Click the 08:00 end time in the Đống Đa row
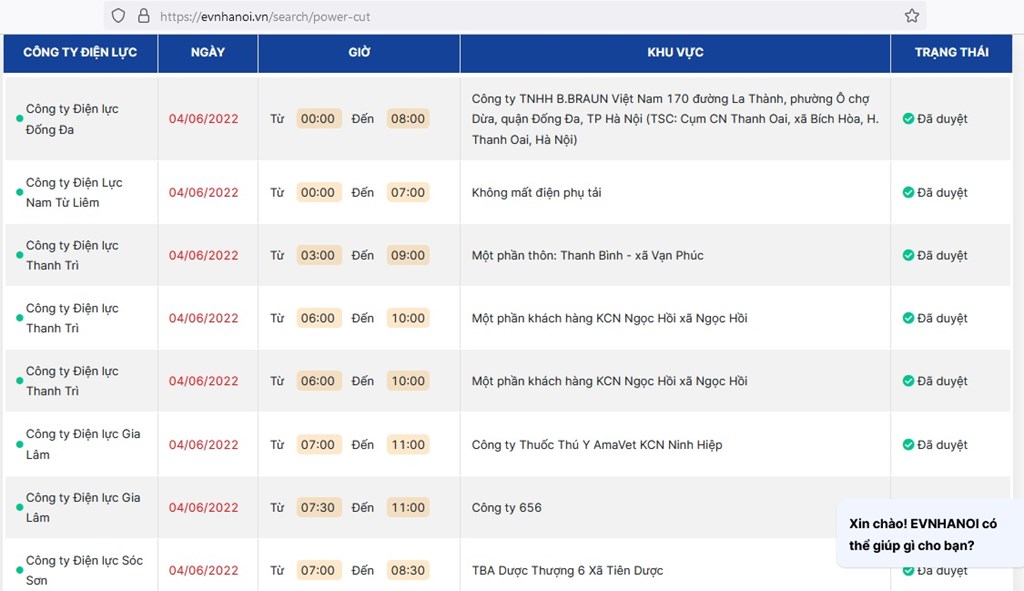Viewport: 1024px width, 591px height. click(x=408, y=119)
